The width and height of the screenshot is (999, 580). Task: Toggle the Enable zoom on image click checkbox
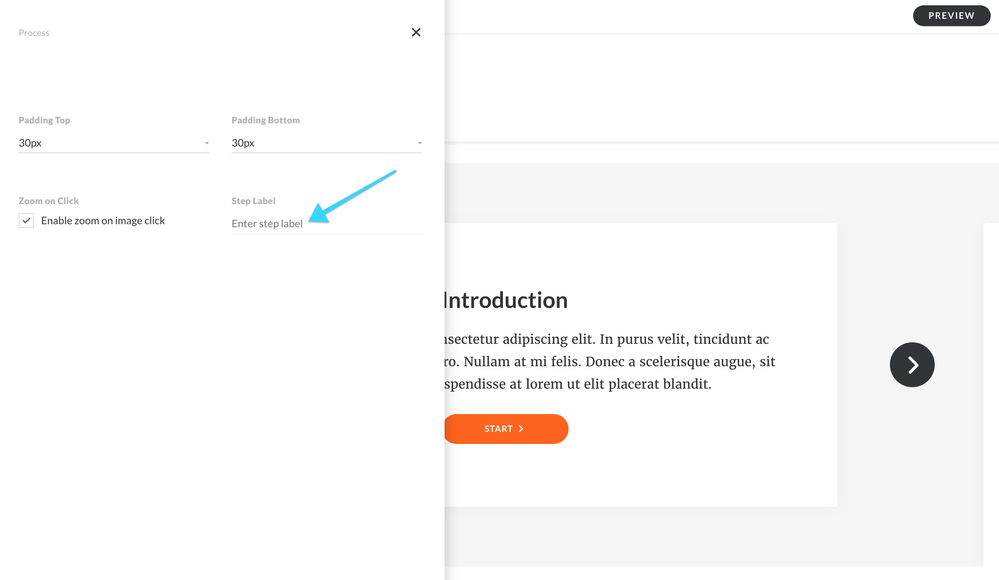tap(26, 221)
